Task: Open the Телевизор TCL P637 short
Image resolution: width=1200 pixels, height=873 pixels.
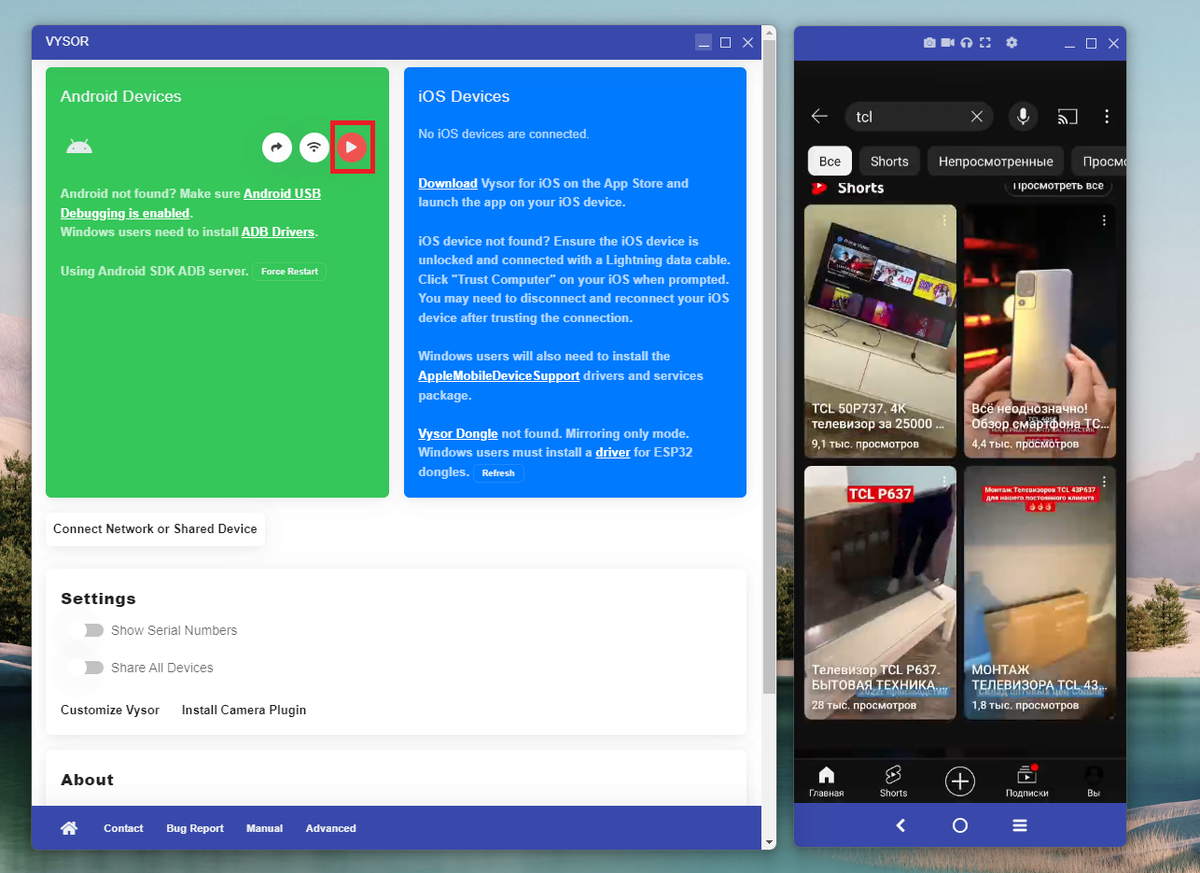Action: tap(880, 592)
